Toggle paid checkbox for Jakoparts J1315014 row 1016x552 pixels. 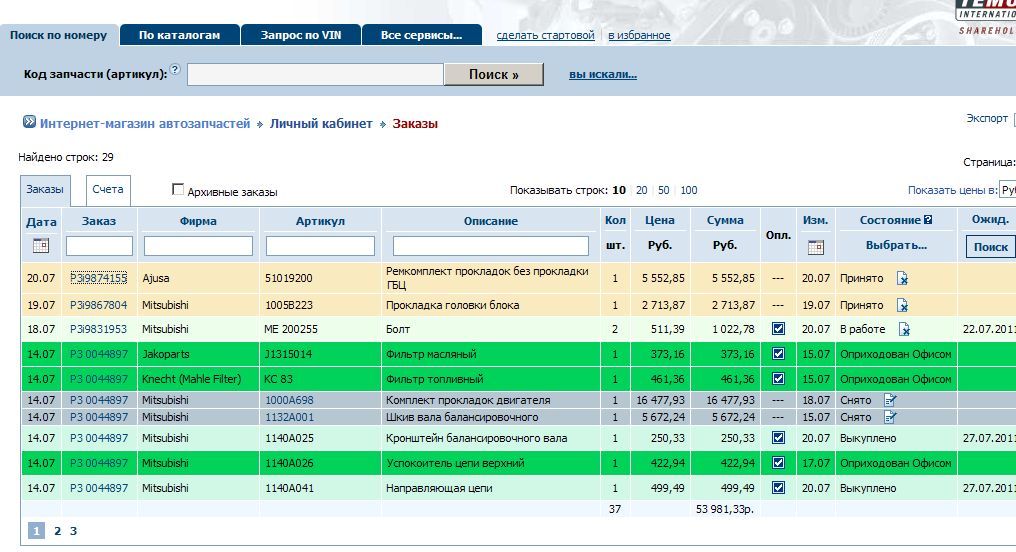779,354
